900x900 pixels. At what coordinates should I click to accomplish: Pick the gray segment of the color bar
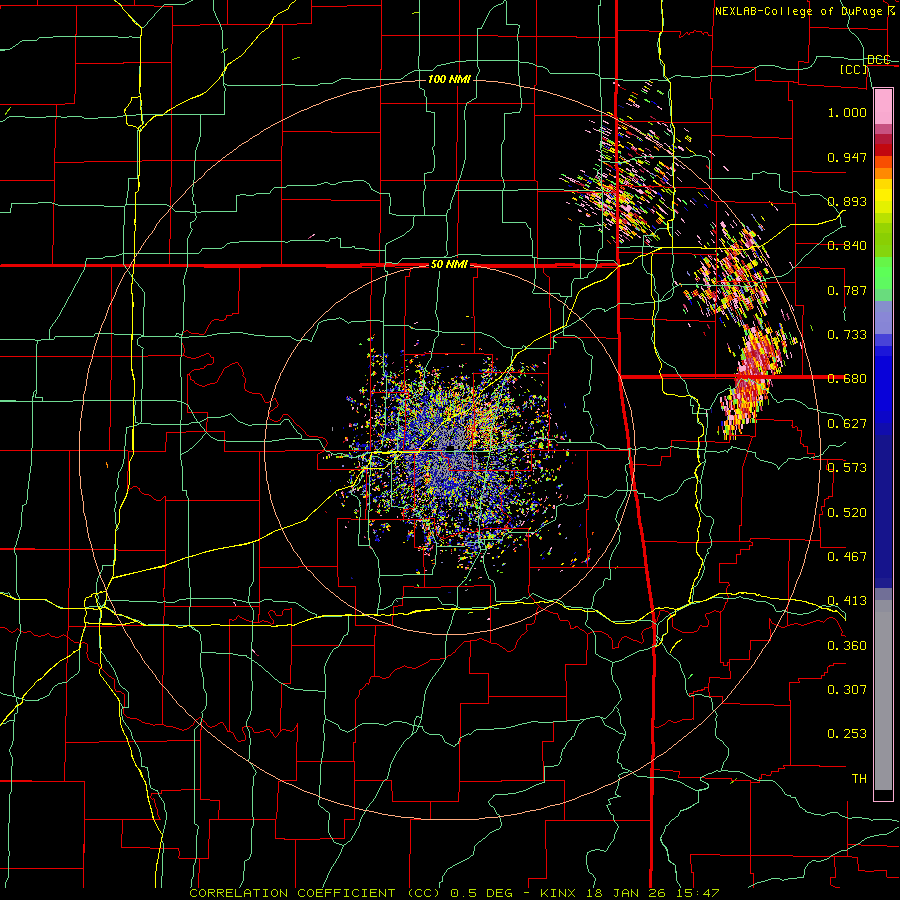(883, 695)
